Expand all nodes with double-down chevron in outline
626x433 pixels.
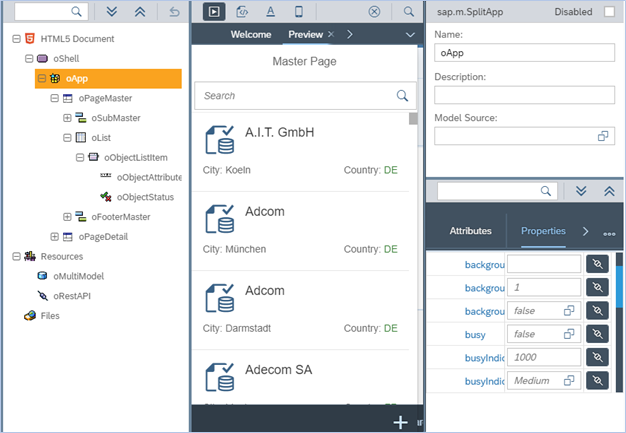111,11
